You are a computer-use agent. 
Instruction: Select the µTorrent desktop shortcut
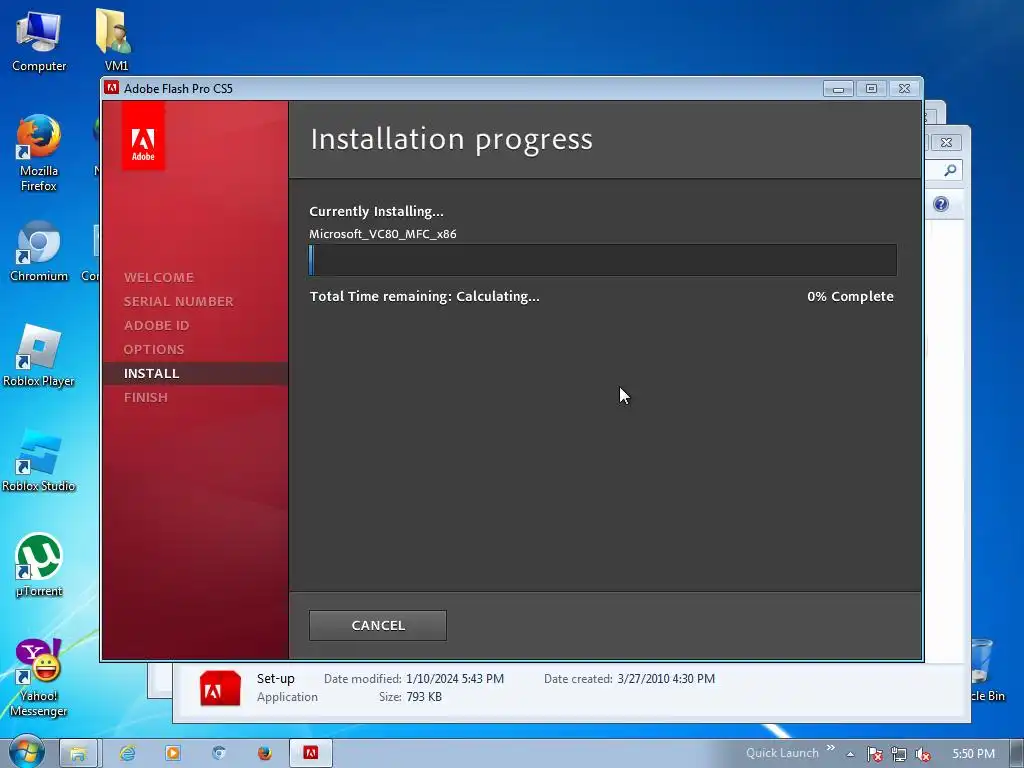tap(39, 566)
